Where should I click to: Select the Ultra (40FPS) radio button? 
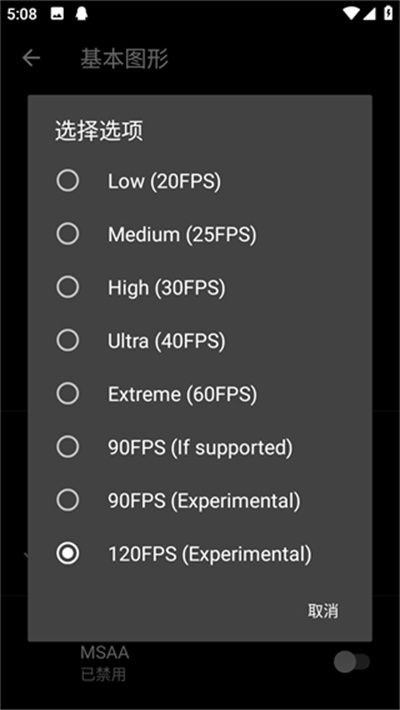[67, 341]
